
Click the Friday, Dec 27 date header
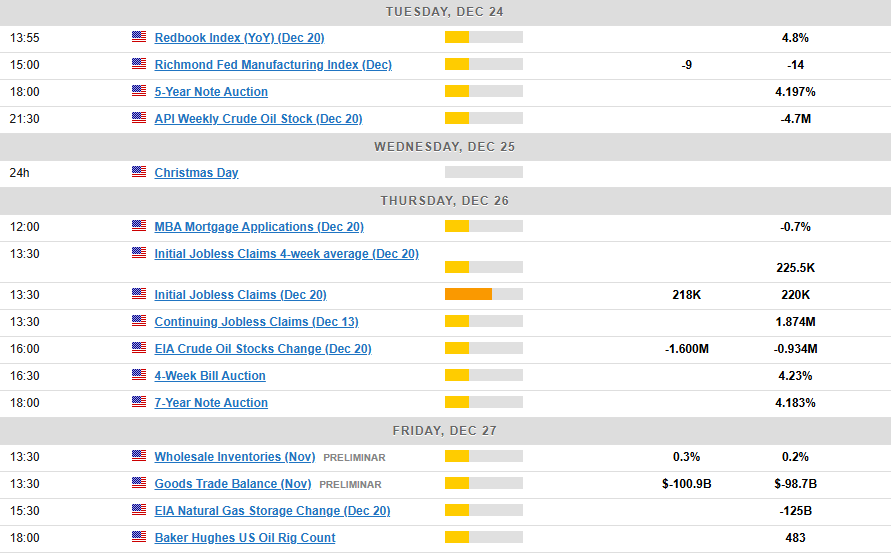tap(445, 430)
